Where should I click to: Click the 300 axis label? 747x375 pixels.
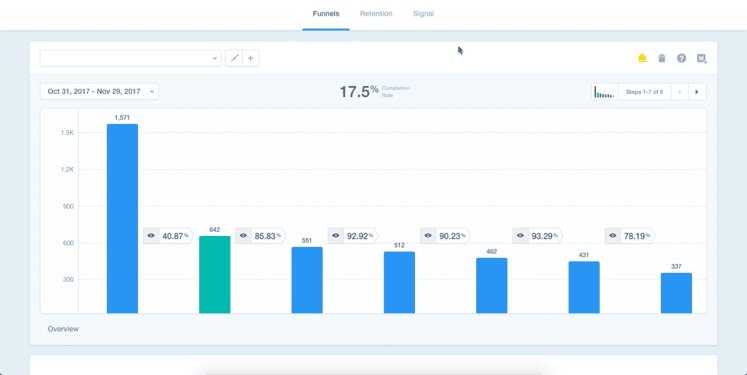coord(68,280)
